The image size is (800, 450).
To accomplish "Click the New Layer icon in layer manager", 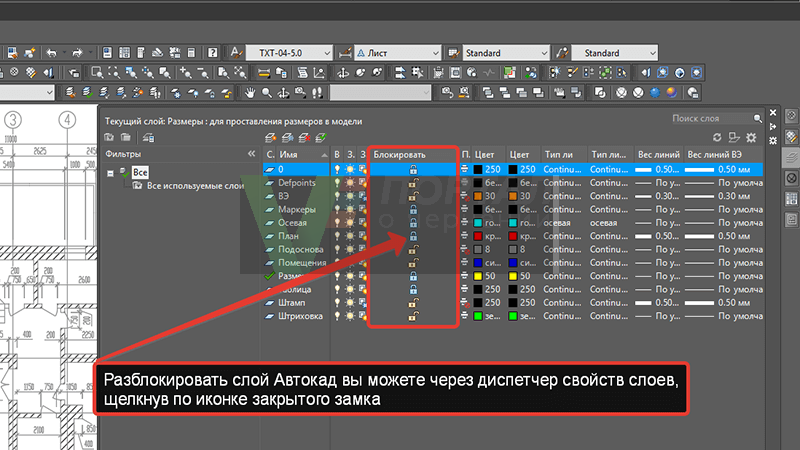I will (270, 138).
